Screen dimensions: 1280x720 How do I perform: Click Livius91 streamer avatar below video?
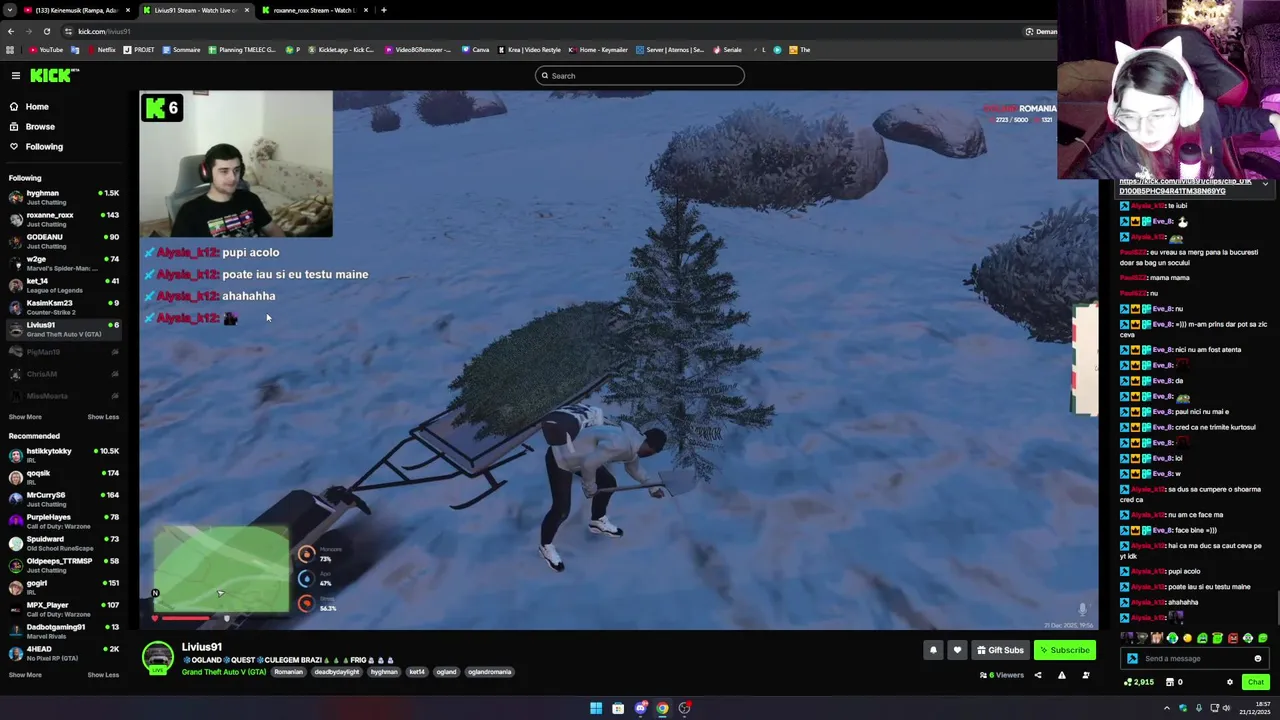[x=157, y=657]
